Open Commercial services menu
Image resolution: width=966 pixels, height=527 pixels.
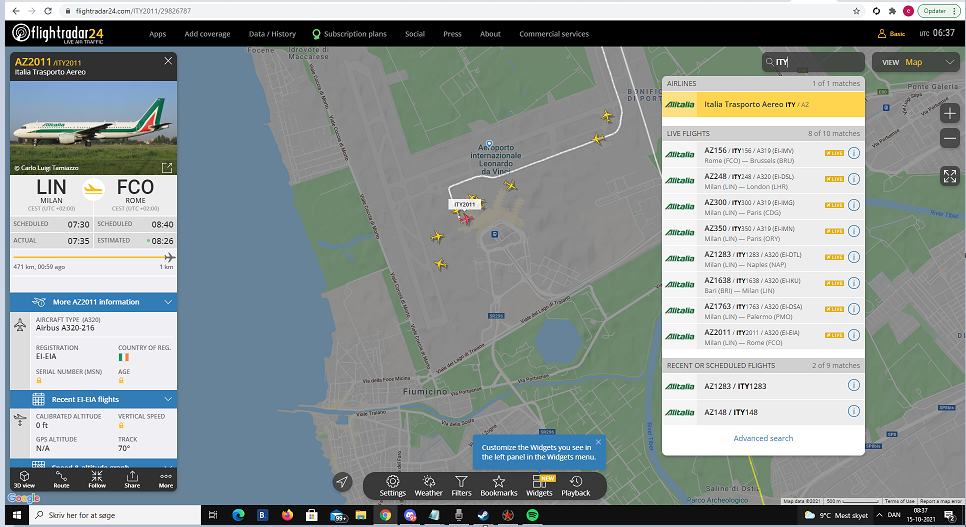click(554, 34)
